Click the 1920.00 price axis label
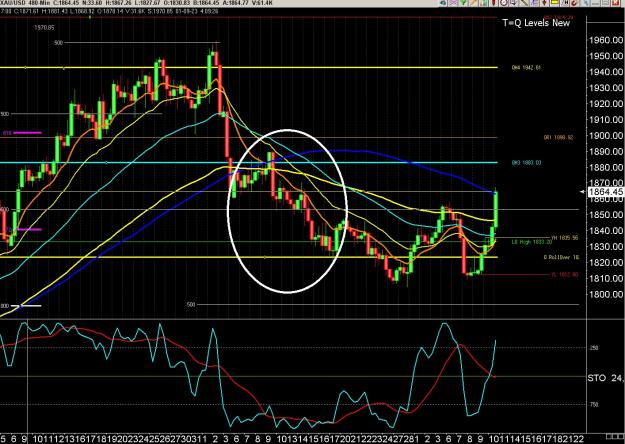 pyautogui.click(x=605, y=104)
